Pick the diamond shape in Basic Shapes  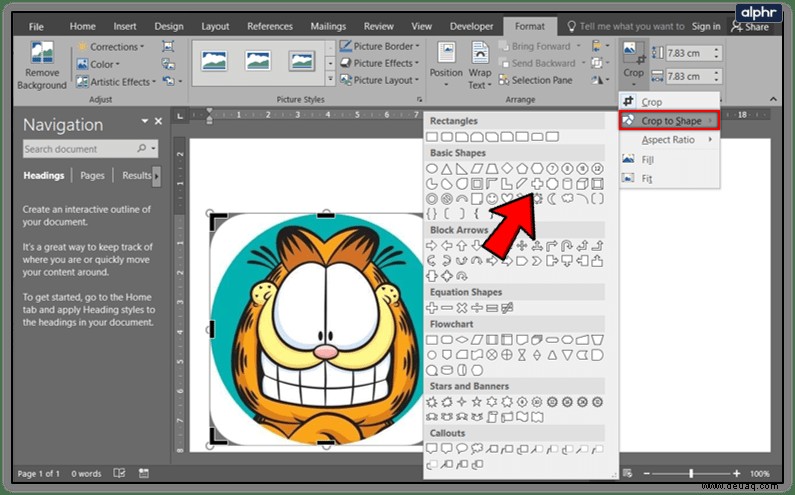click(x=507, y=168)
